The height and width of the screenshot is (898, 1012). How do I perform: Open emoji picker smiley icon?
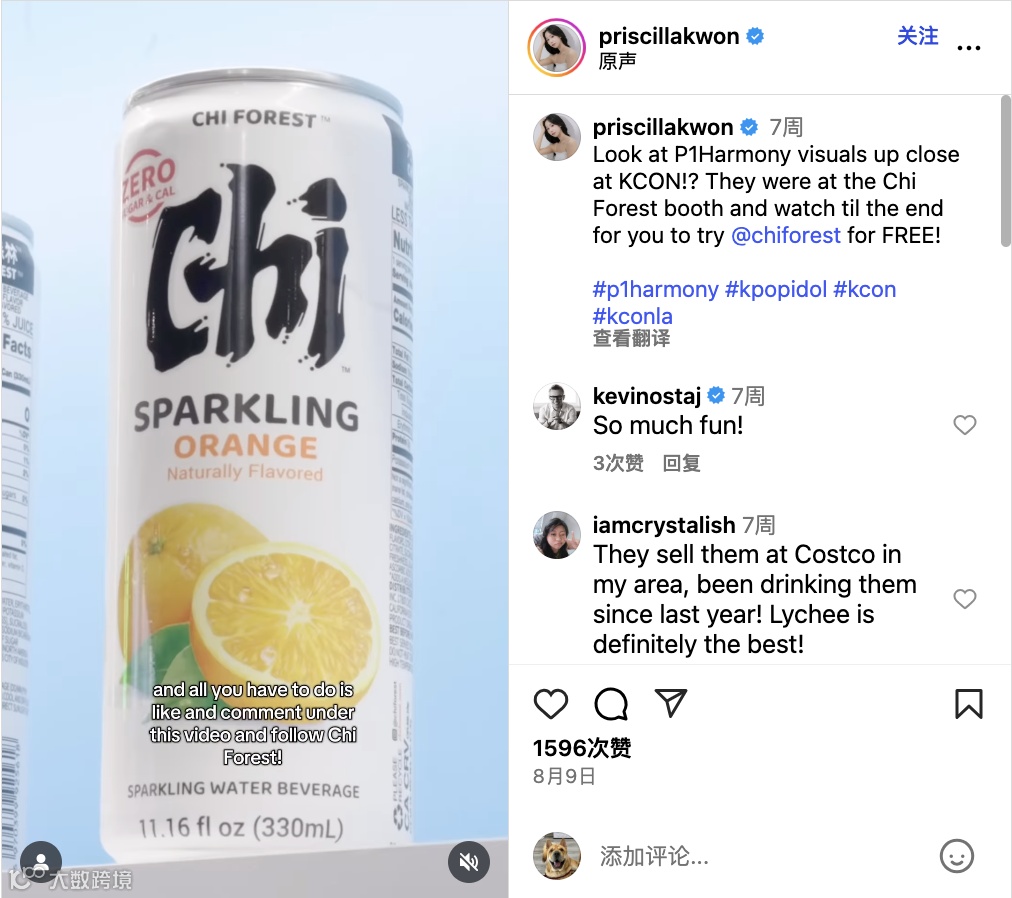click(x=956, y=856)
